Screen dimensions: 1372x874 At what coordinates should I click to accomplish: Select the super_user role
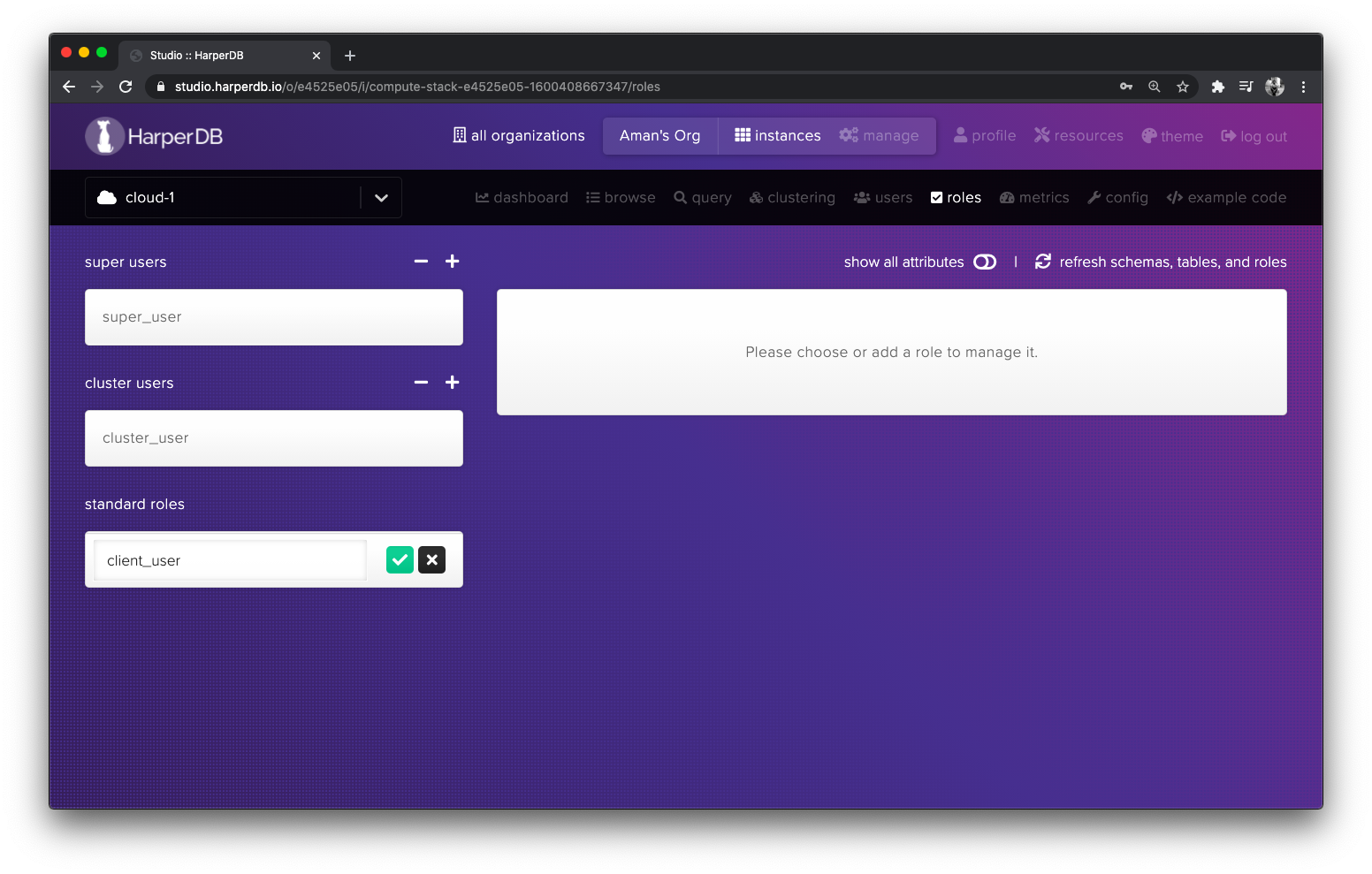(x=274, y=317)
